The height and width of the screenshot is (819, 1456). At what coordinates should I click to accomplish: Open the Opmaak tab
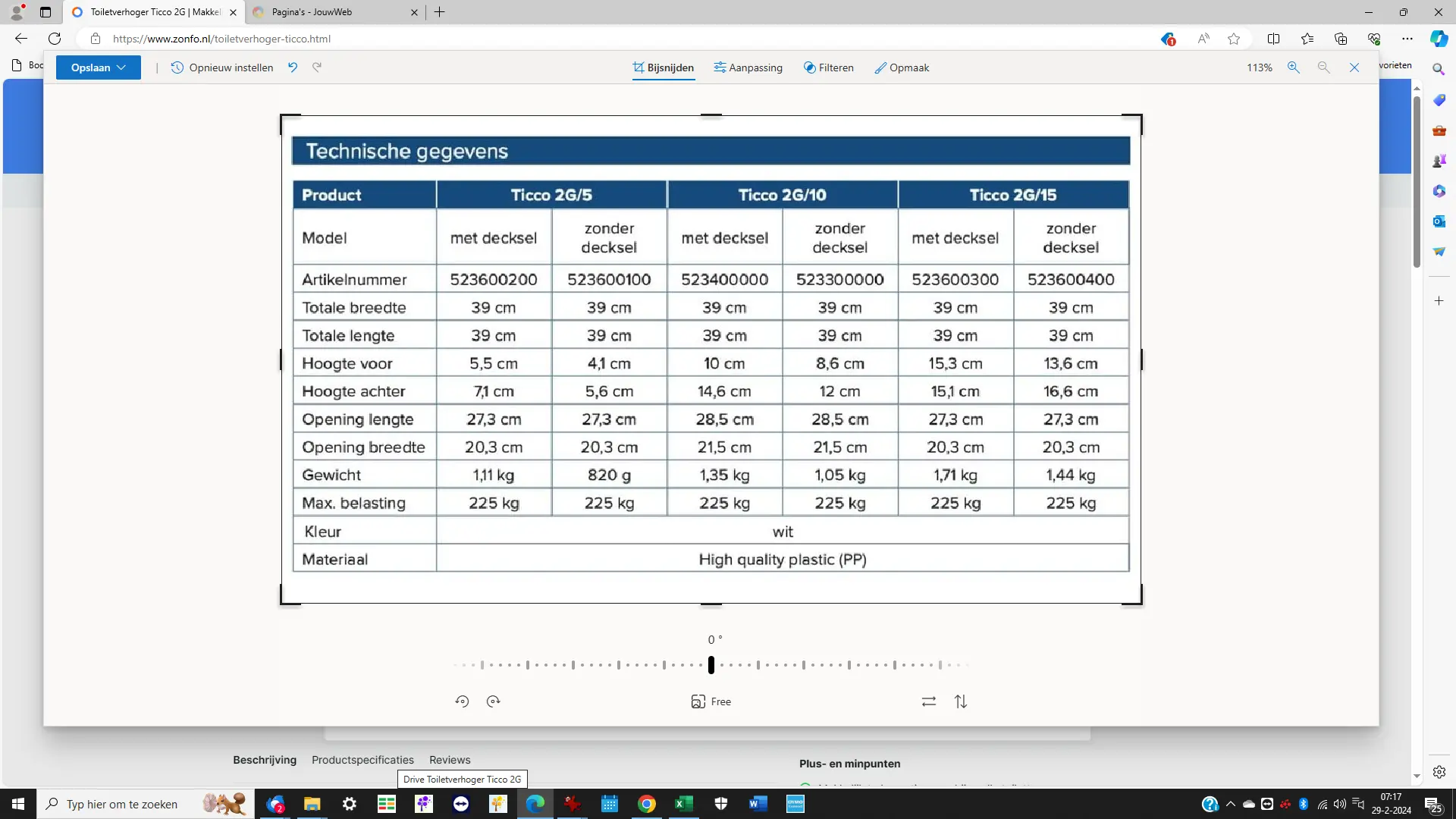(902, 67)
